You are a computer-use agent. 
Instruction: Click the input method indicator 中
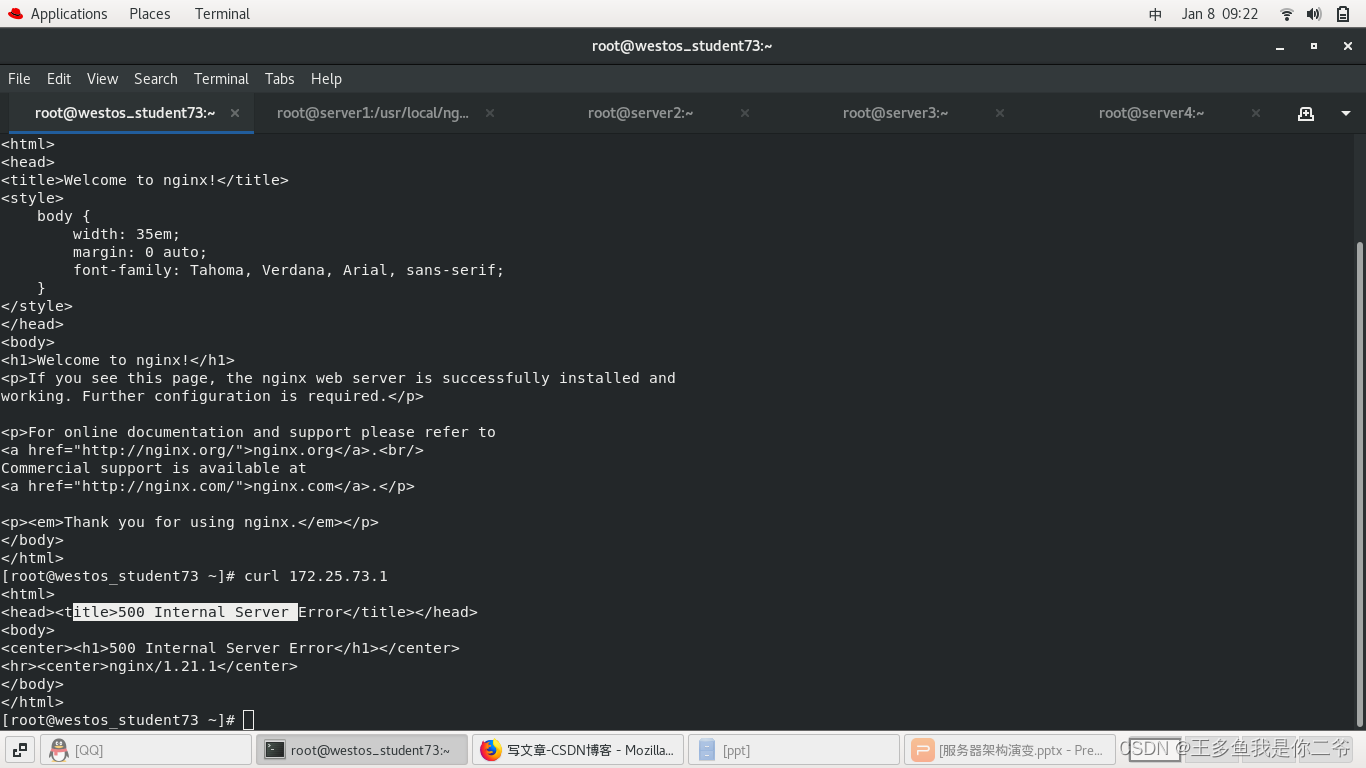coord(1155,14)
